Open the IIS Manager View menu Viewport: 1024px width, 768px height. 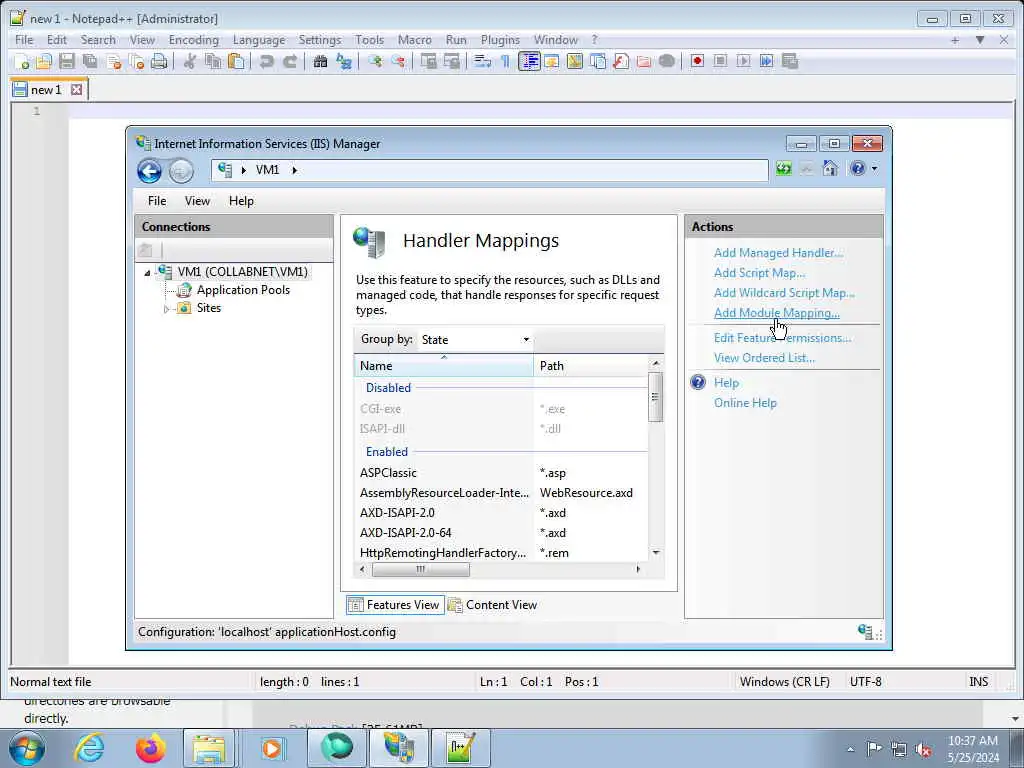pos(197,201)
